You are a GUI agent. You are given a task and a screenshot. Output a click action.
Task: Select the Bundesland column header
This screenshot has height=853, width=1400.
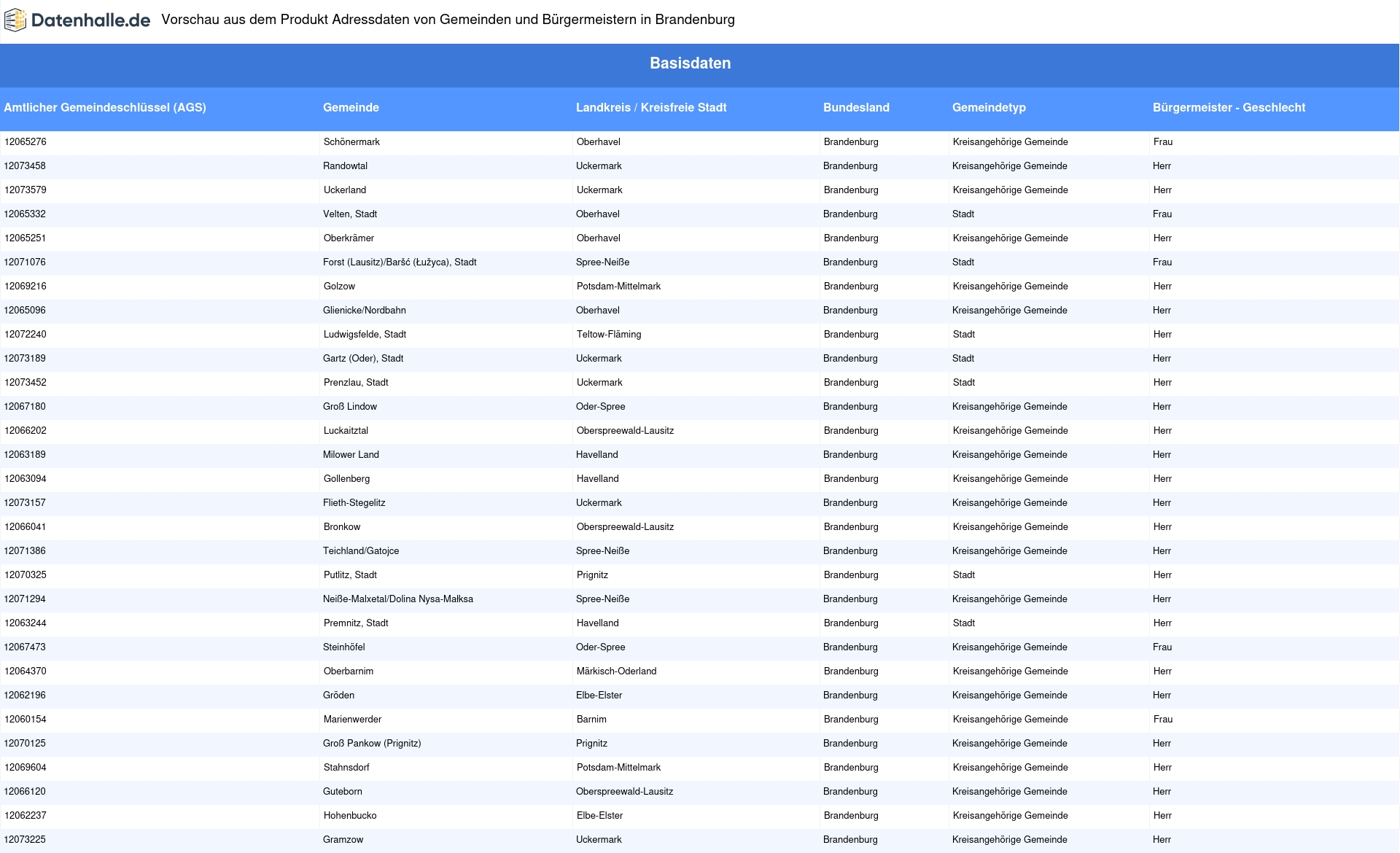(856, 107)
